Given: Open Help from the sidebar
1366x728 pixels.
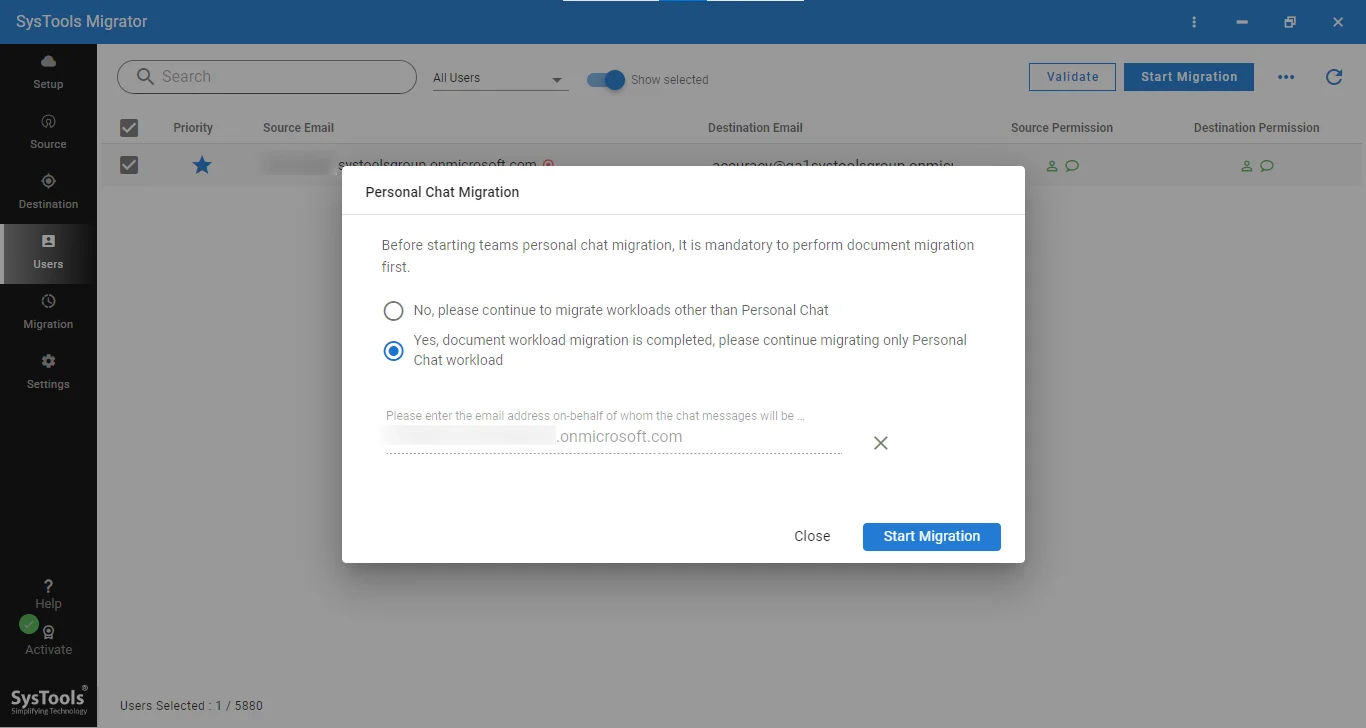Looking at the screenshot, I should pyautogui.click(x=48, y=594).
